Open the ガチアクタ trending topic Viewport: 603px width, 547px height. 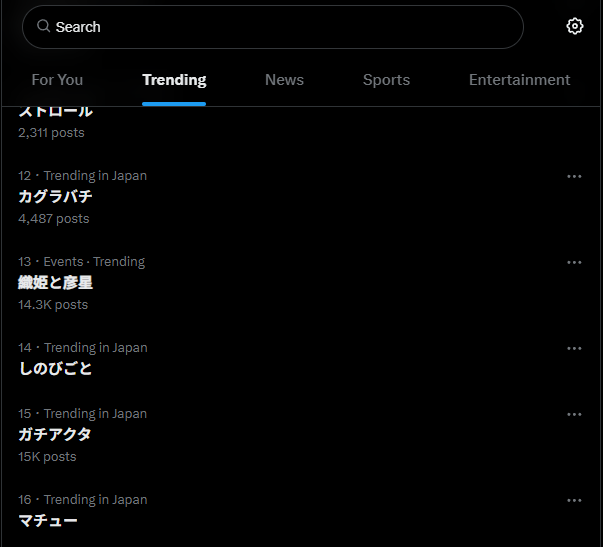tap(55, 435)
